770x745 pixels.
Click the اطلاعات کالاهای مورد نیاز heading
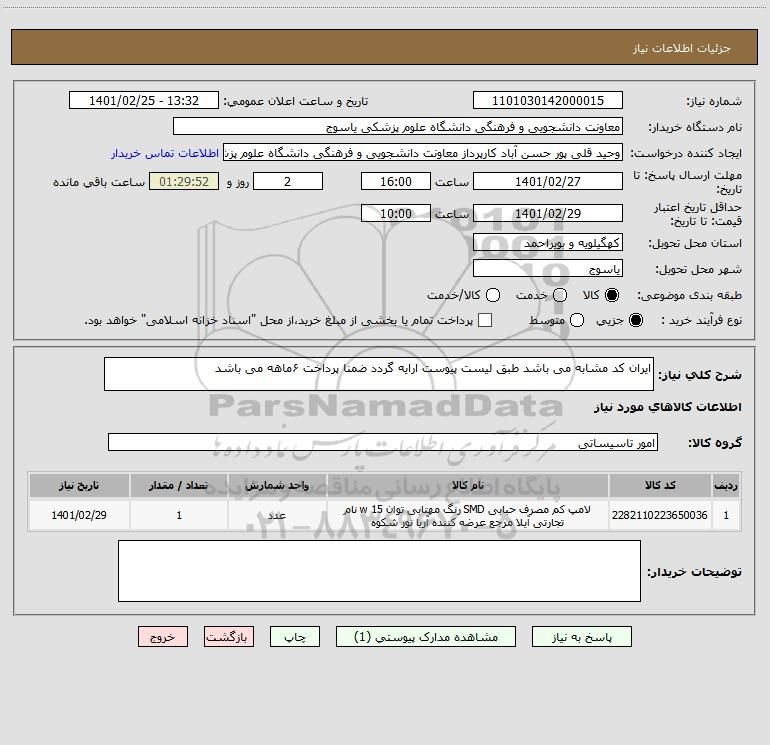click(x=667, y=407)
